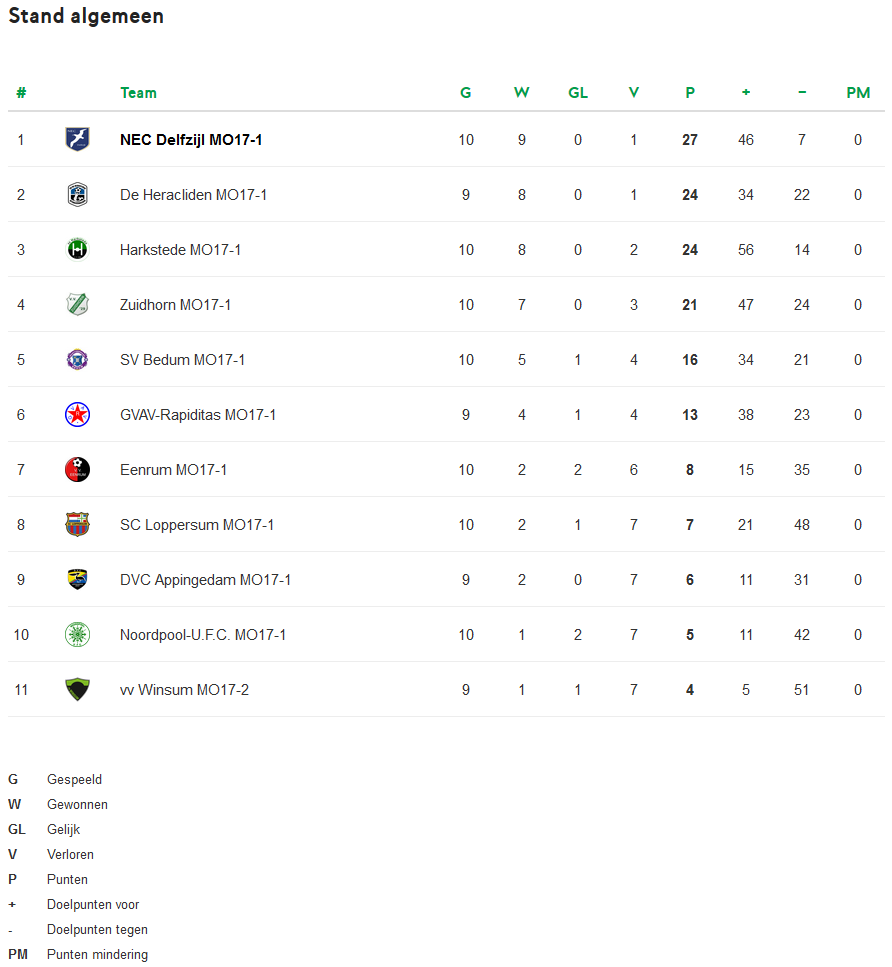Click the SV Bedum club crest
This screenshot has width=892, height=967.
[x=77, y=359]
